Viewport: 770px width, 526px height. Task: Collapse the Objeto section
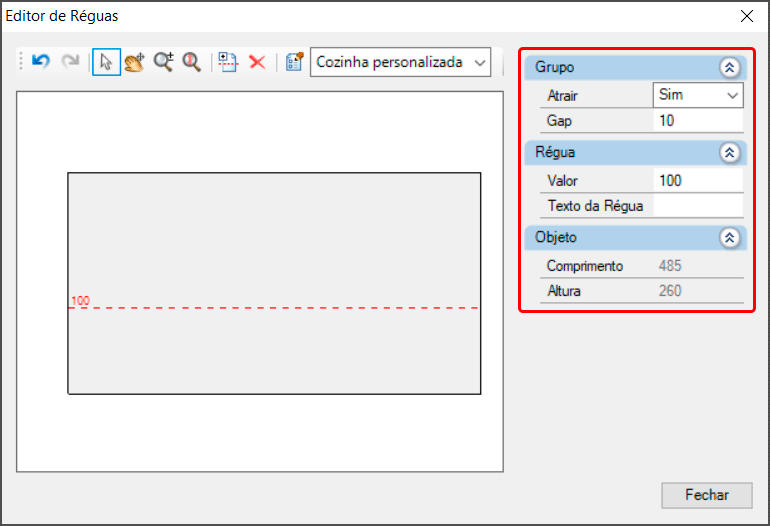(x=729, y=238)
